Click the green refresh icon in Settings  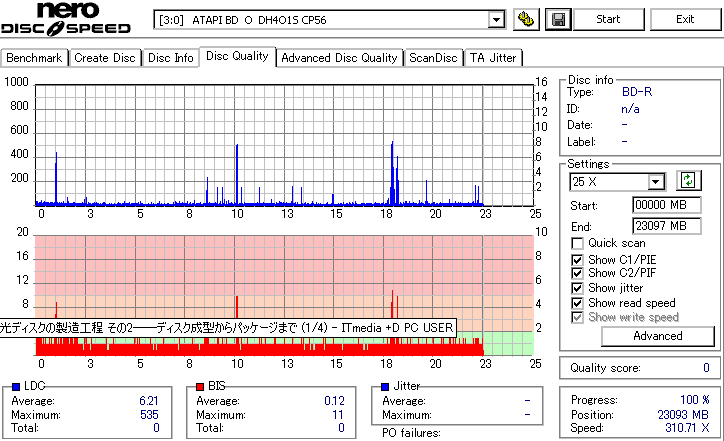(x=688, y=181)
